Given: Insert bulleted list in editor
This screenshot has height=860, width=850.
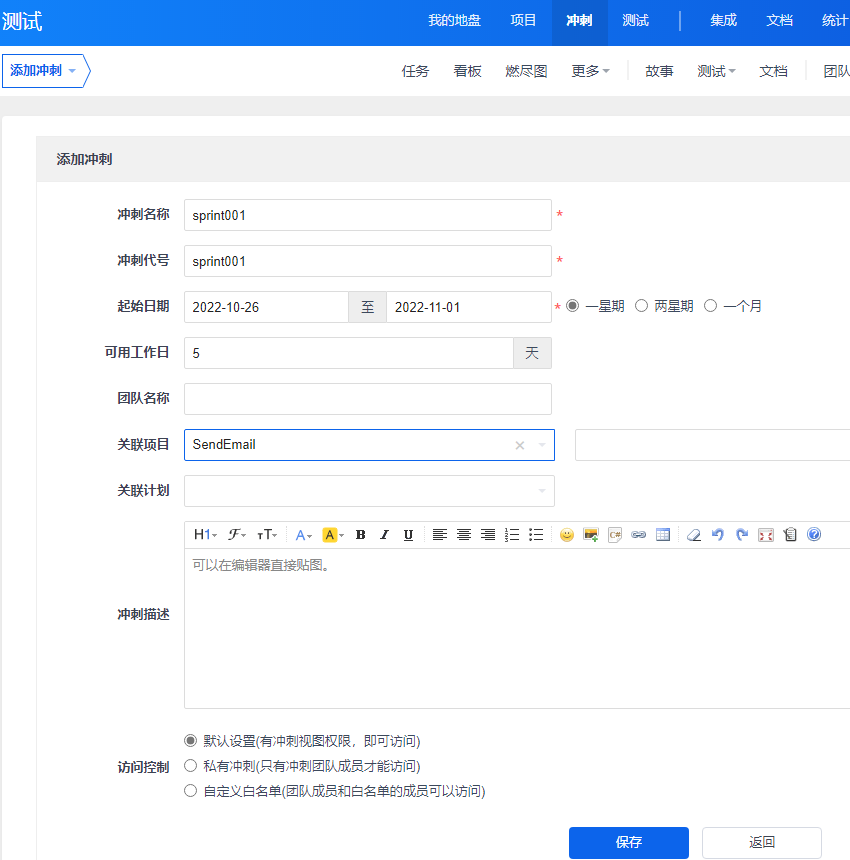Looking at the screenshot, I should coord(536,535).
